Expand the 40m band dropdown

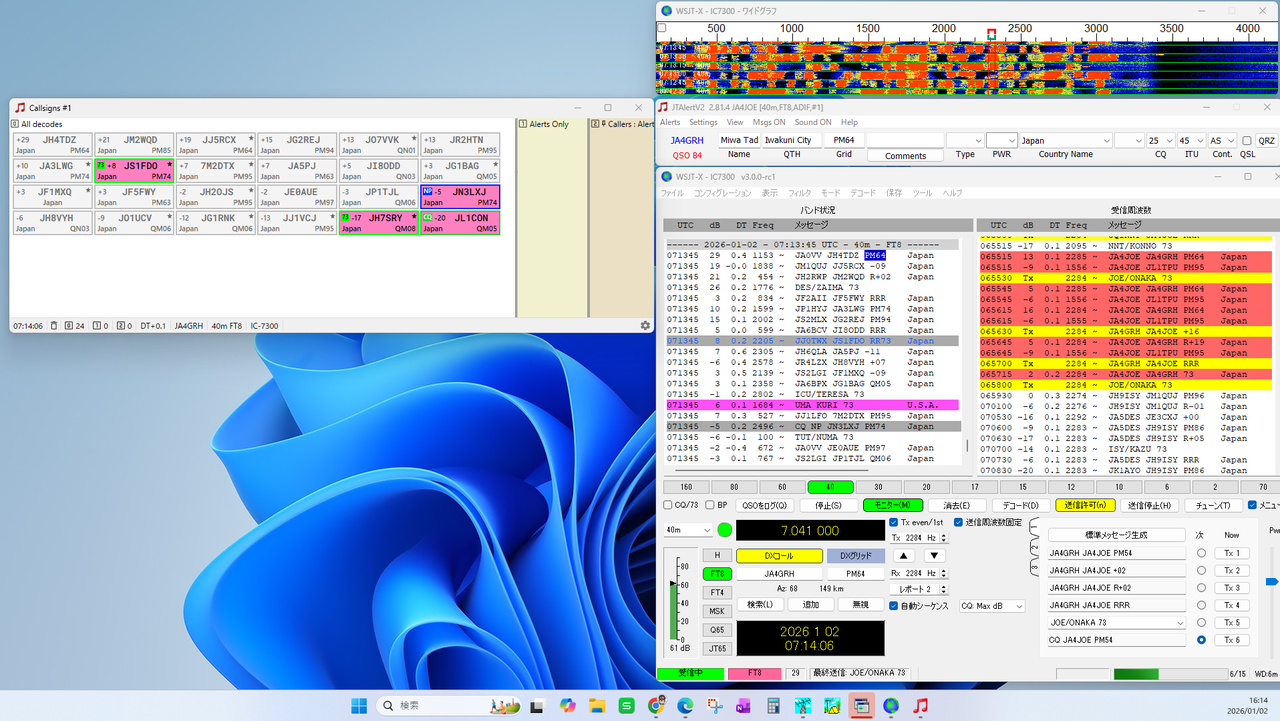click(x=688, y=530)
